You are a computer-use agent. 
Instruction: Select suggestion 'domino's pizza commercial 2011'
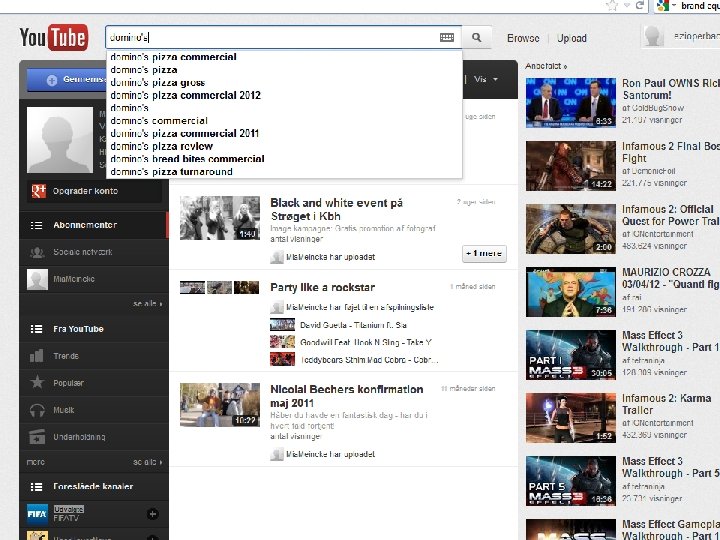tap(284, 133)
